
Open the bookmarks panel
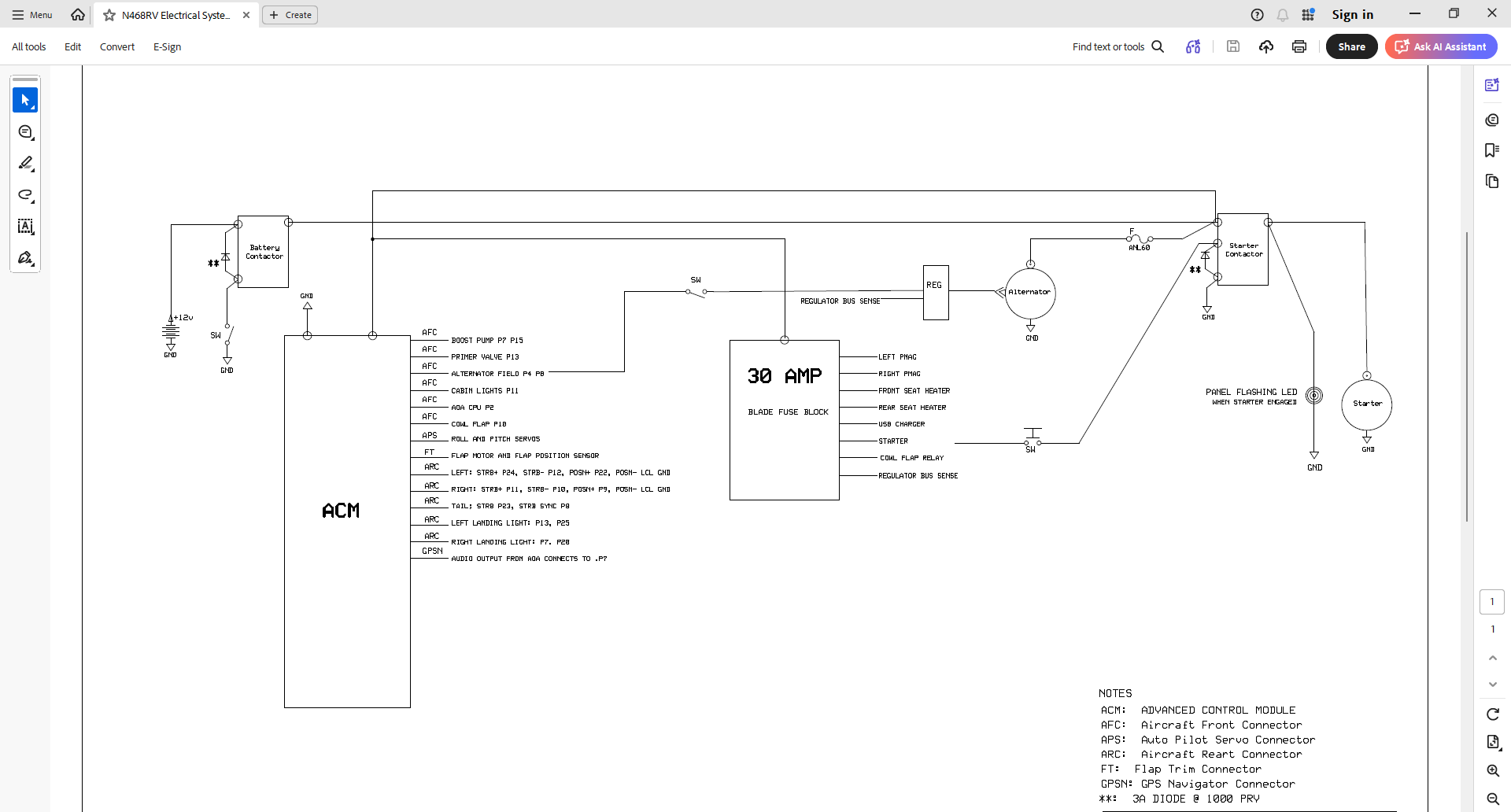pyautogui.click(x=1491, y=150)
